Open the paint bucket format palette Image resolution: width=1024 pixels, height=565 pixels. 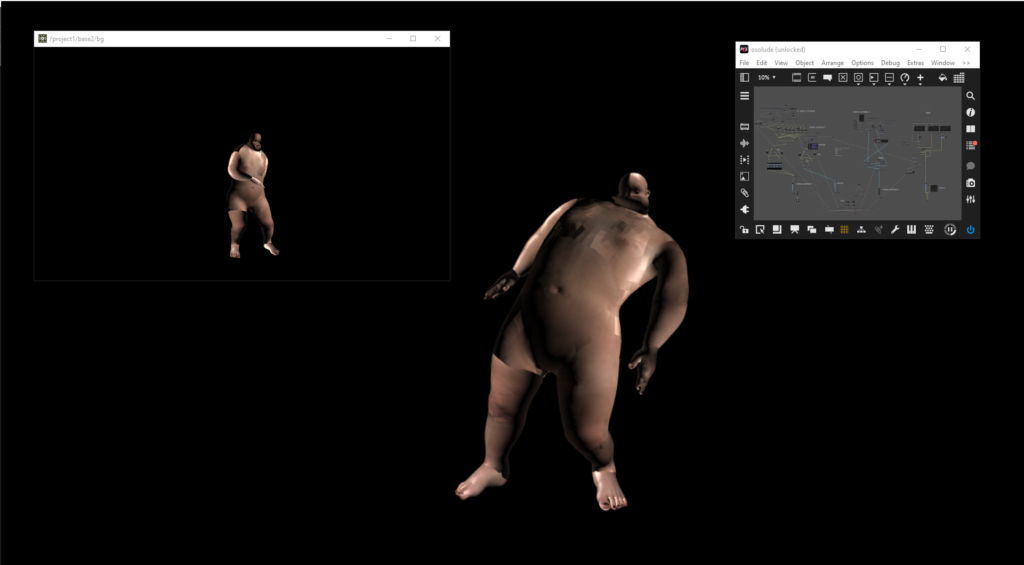pyautogui.click(x=942, y=77)
